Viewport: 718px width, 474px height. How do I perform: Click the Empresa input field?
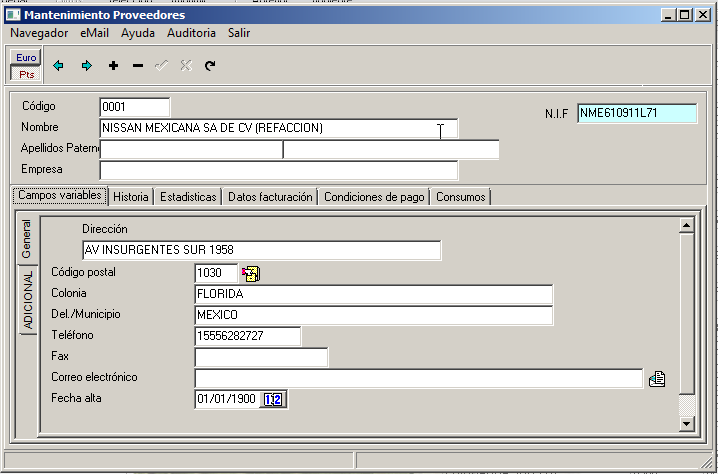click(x=278, y=170)
